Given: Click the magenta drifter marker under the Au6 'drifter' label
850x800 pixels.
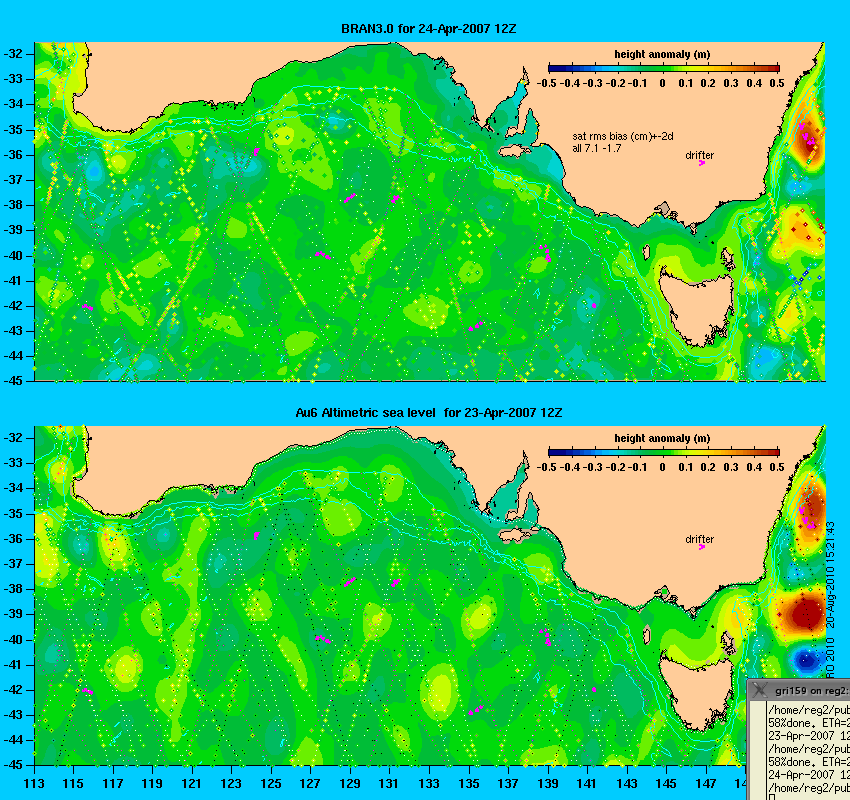Looking at the screenshot, I should pyautogui.click(x=702, y=547).
